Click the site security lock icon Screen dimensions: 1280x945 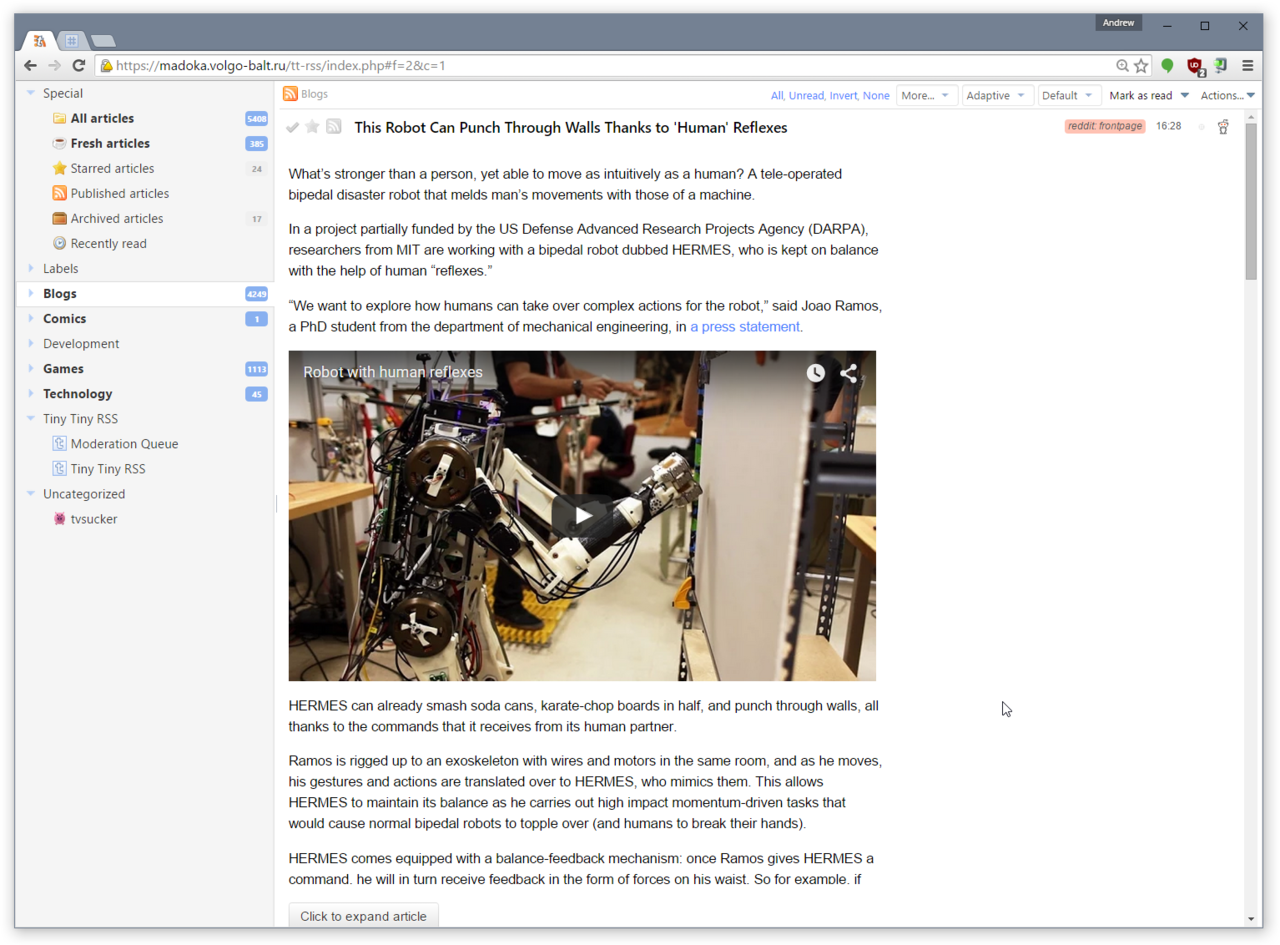106,66
